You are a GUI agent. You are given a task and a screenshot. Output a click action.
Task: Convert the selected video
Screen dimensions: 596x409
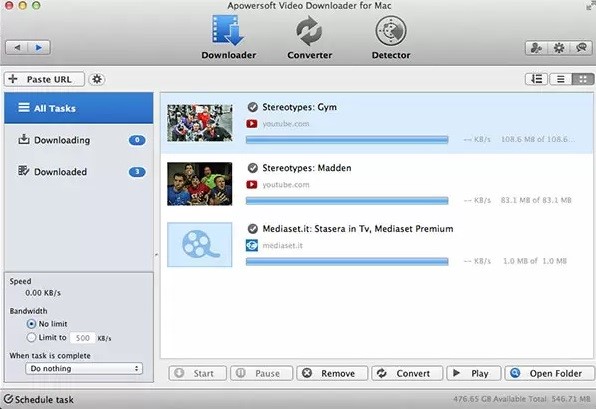(x=407, y=373)
